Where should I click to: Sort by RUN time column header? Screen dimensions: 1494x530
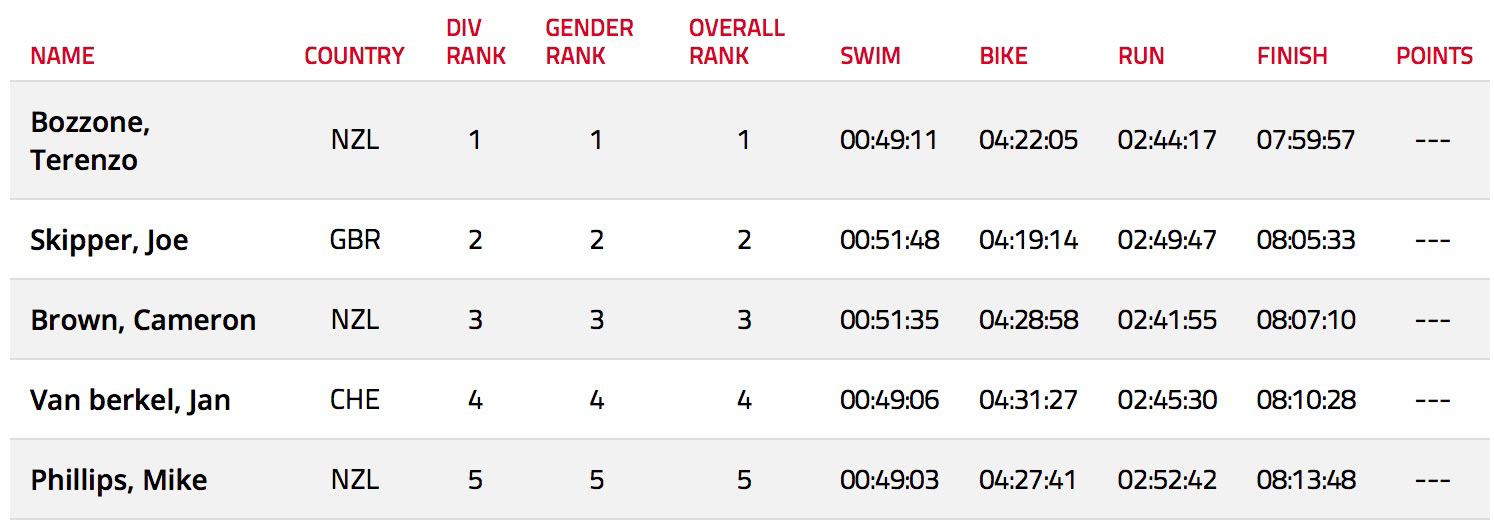[1141, 56]
